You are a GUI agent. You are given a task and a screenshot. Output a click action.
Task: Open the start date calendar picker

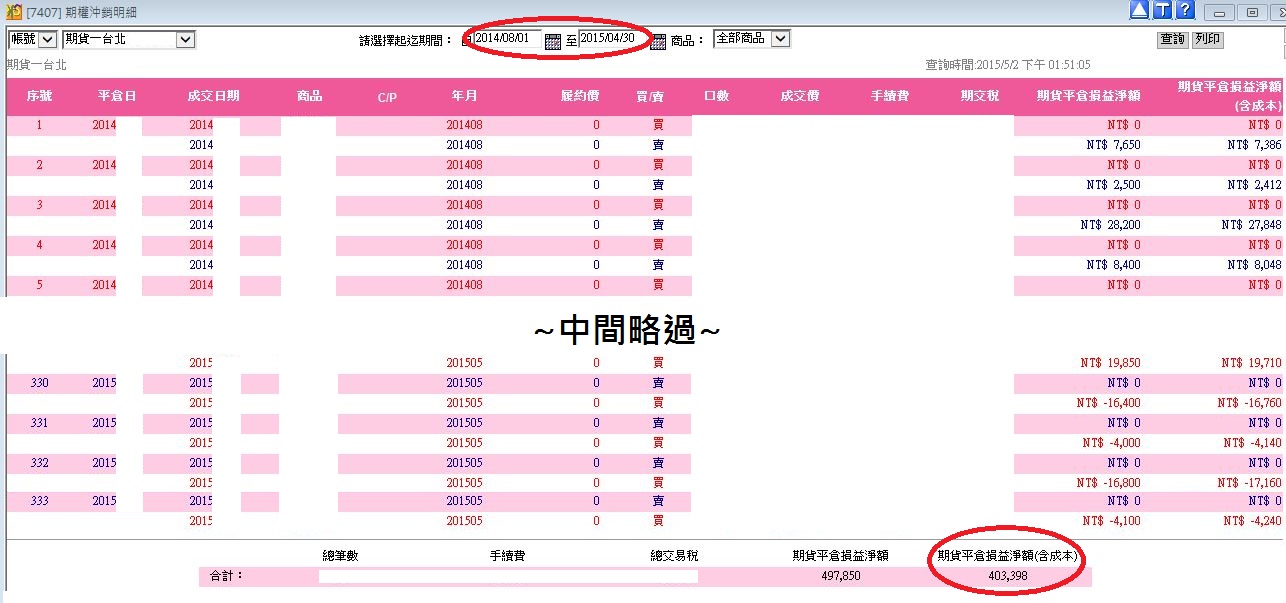click(x=553, y=41)
